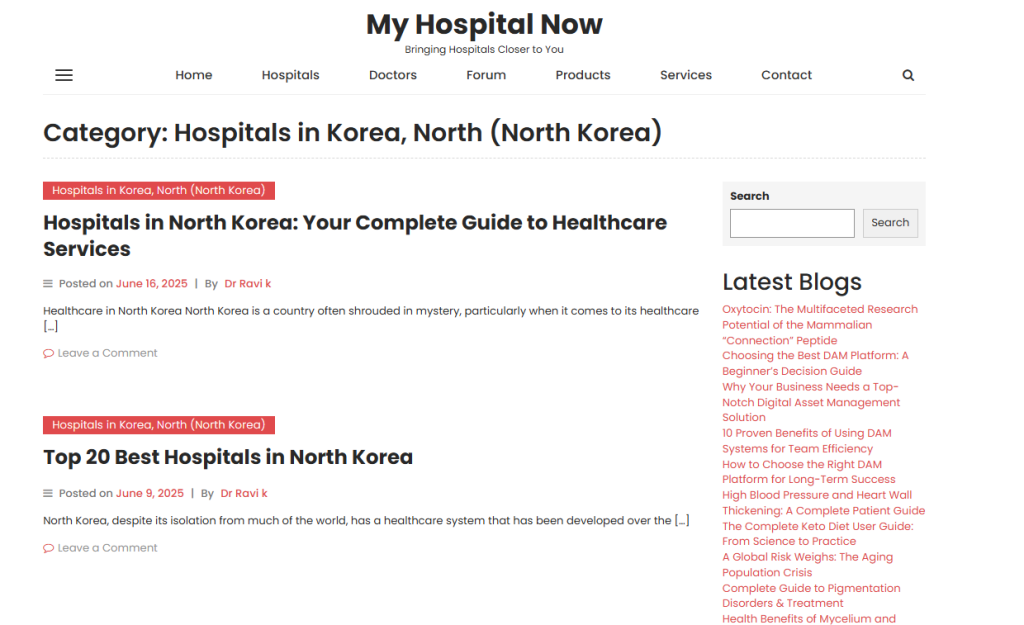Open Complete Guide to Pigmentation Disorders link

point(811,596)
